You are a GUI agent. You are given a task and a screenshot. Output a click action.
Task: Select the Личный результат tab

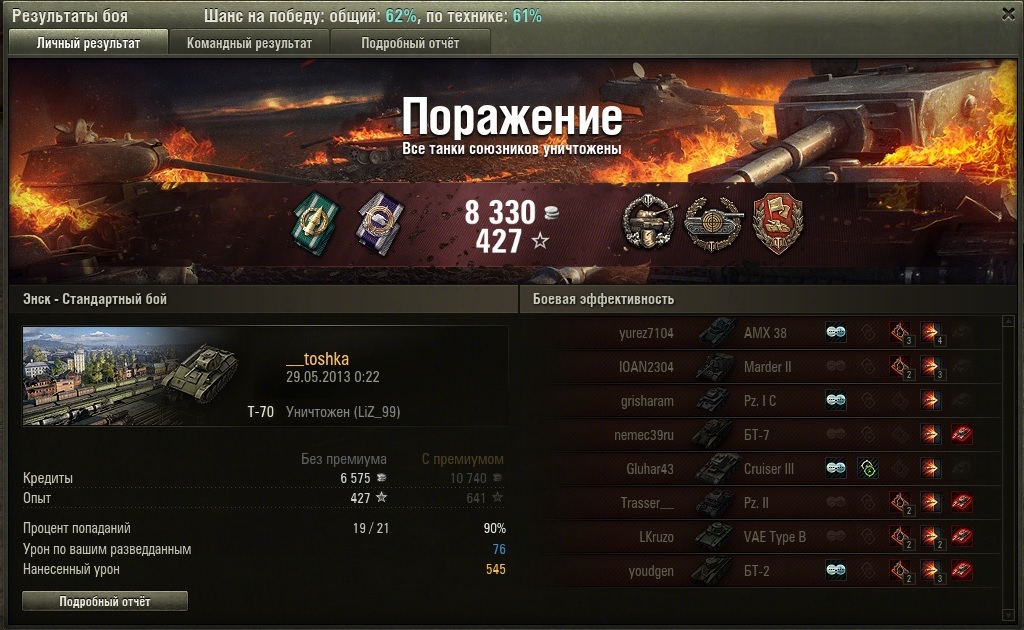coord(88,43)
